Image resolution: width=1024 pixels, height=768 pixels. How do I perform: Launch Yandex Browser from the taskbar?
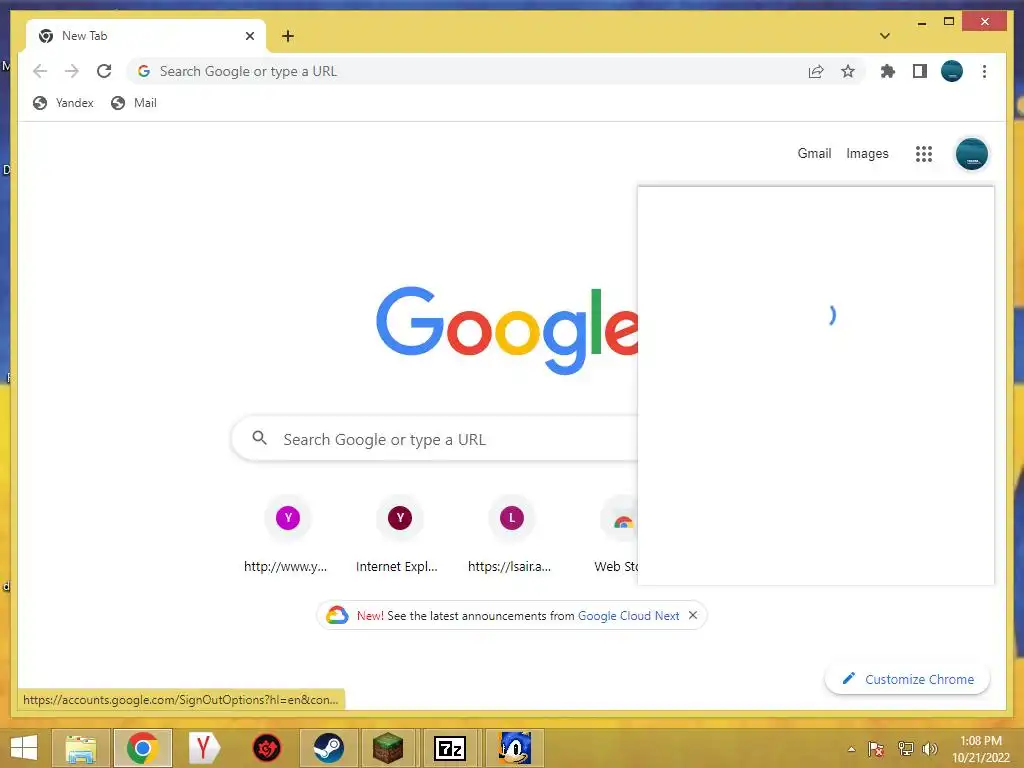tap(204, 748)
